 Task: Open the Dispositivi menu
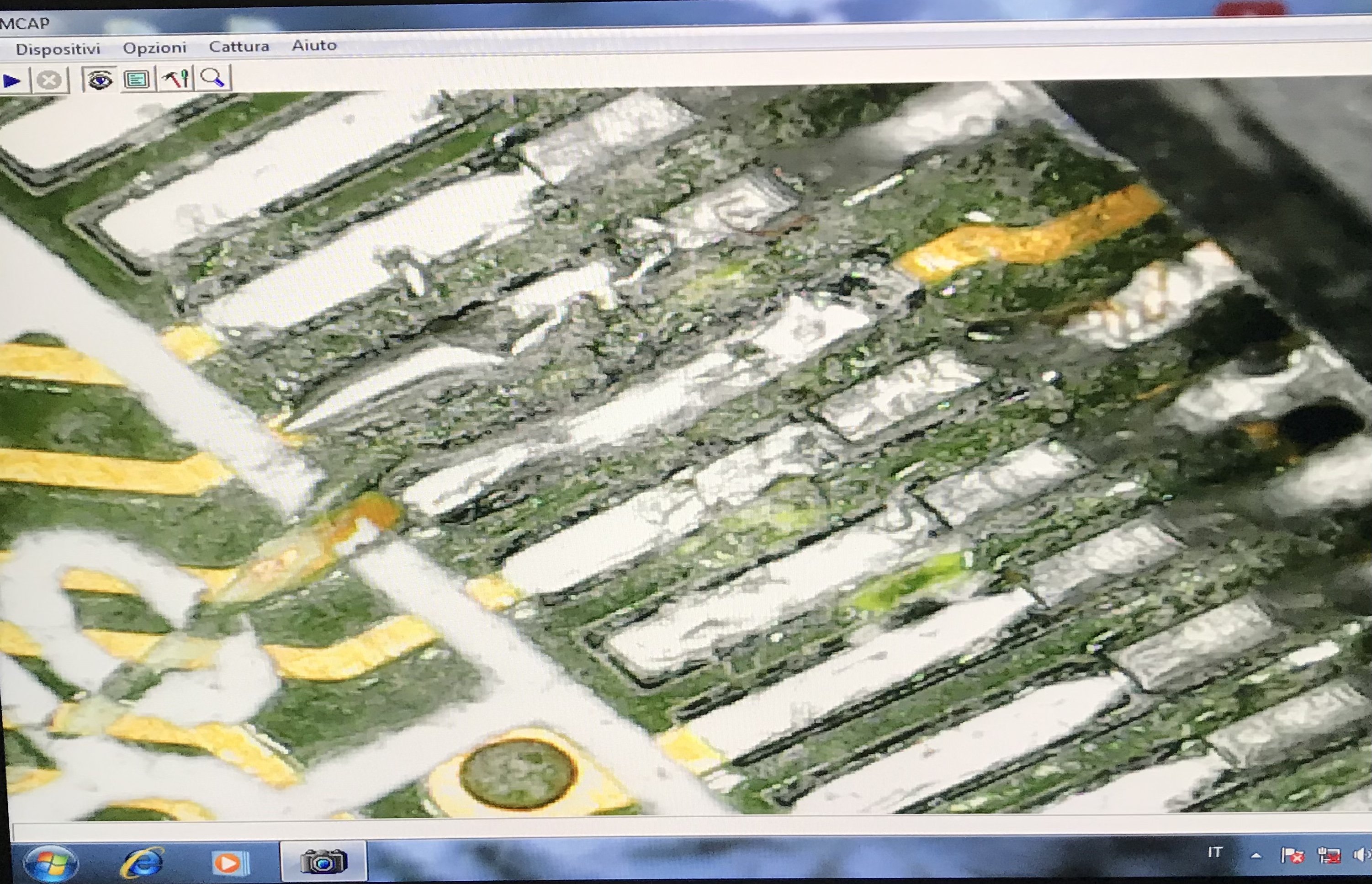click(x=58, y=49)
